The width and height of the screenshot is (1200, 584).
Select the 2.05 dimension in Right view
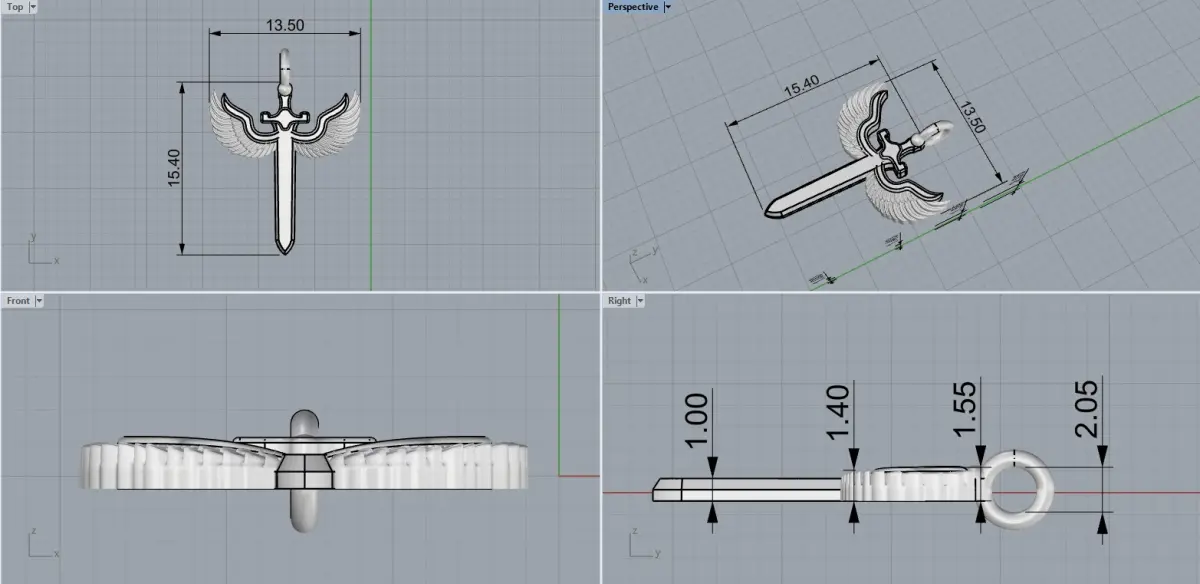(x=1089, y=407)
